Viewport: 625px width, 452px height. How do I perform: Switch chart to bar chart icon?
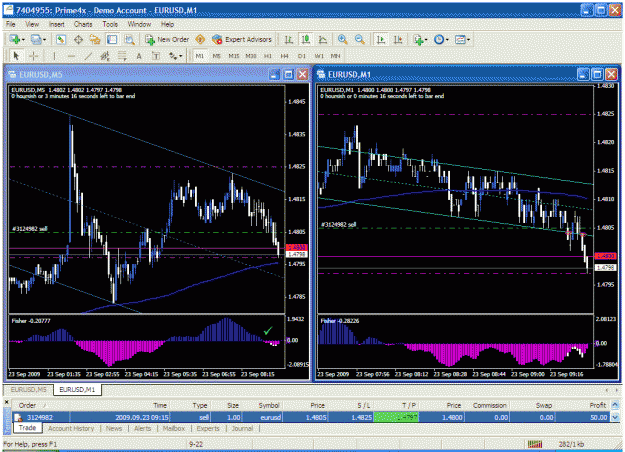click(x=289, y=39)
